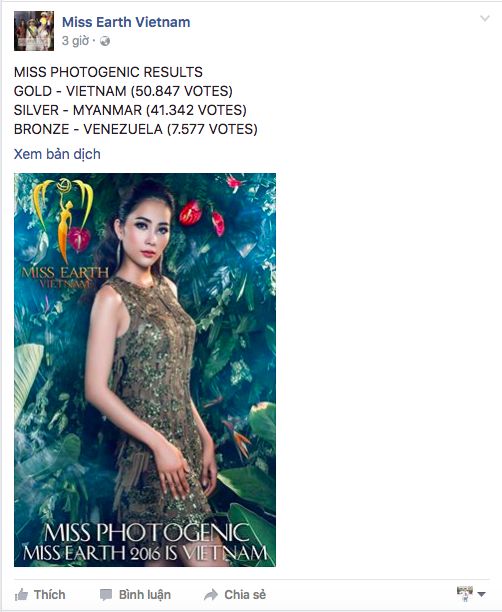Open Miss Earth Vietnam profile picture
502x612 pixels.
[x=34, y=31]
